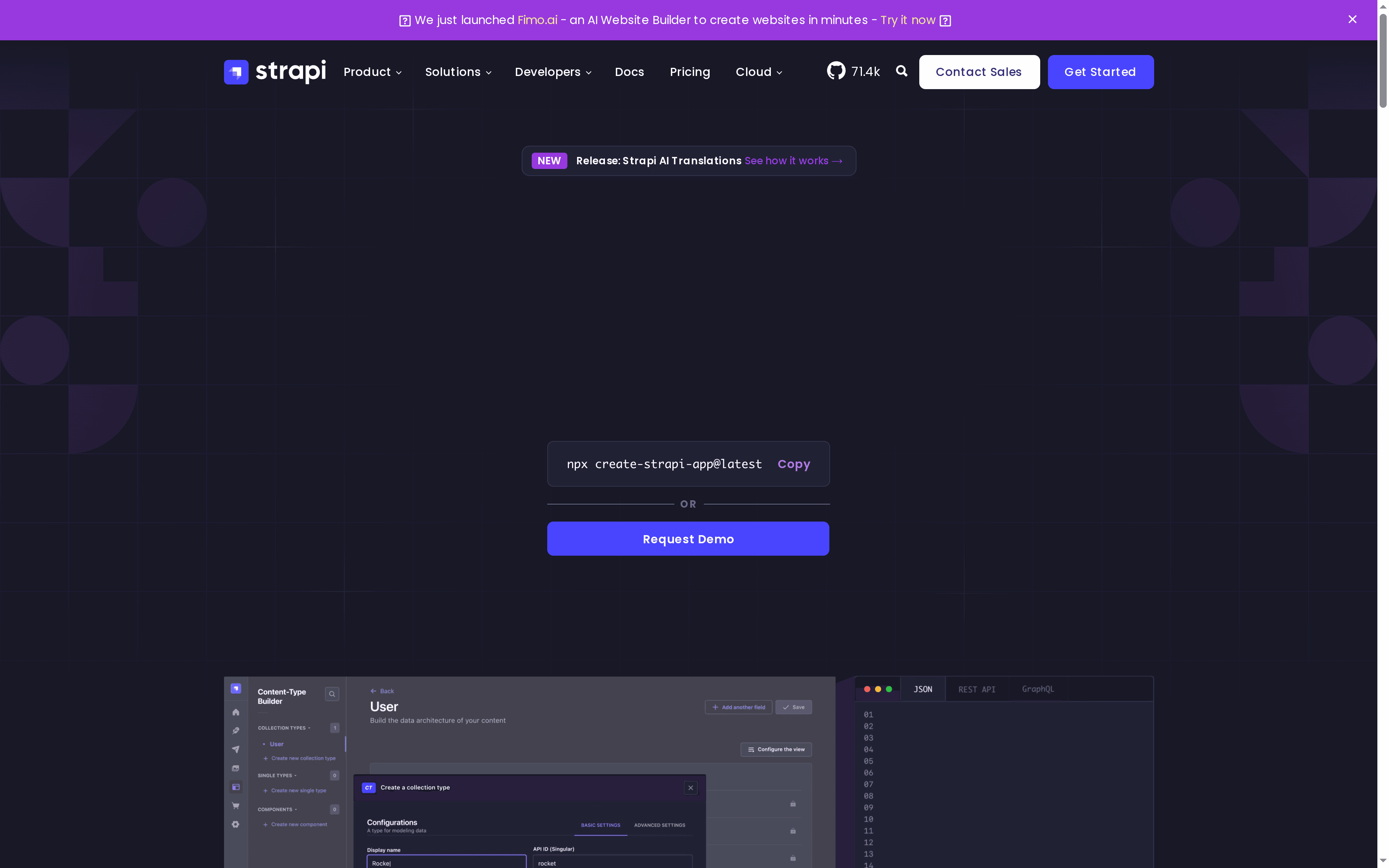Expand the Solutions dropdown menu
1389x868 pixels.
[x=457, y=72]
